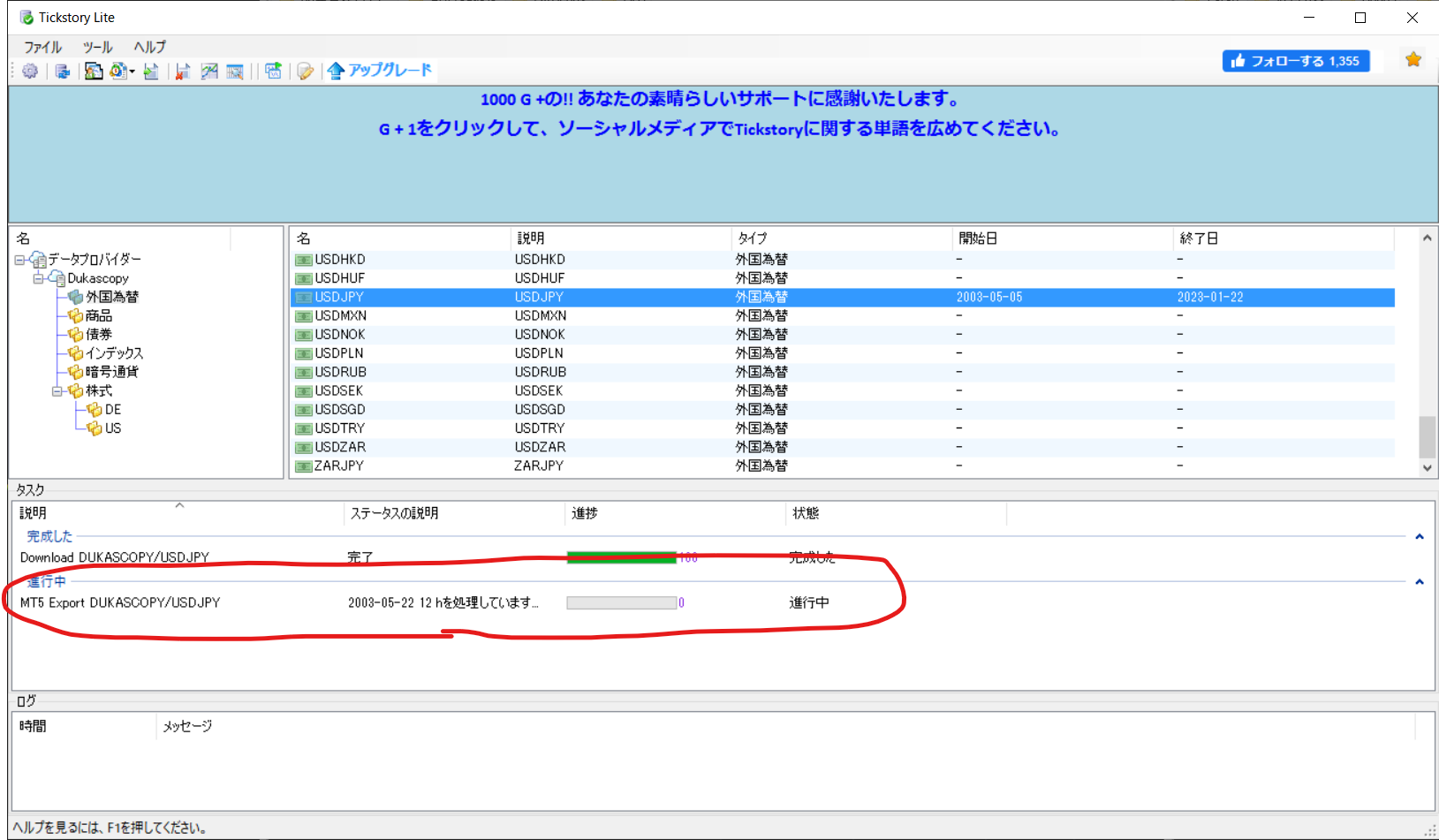
Task: Select the US folder under 株式
Action: click(x=113, y=428)
